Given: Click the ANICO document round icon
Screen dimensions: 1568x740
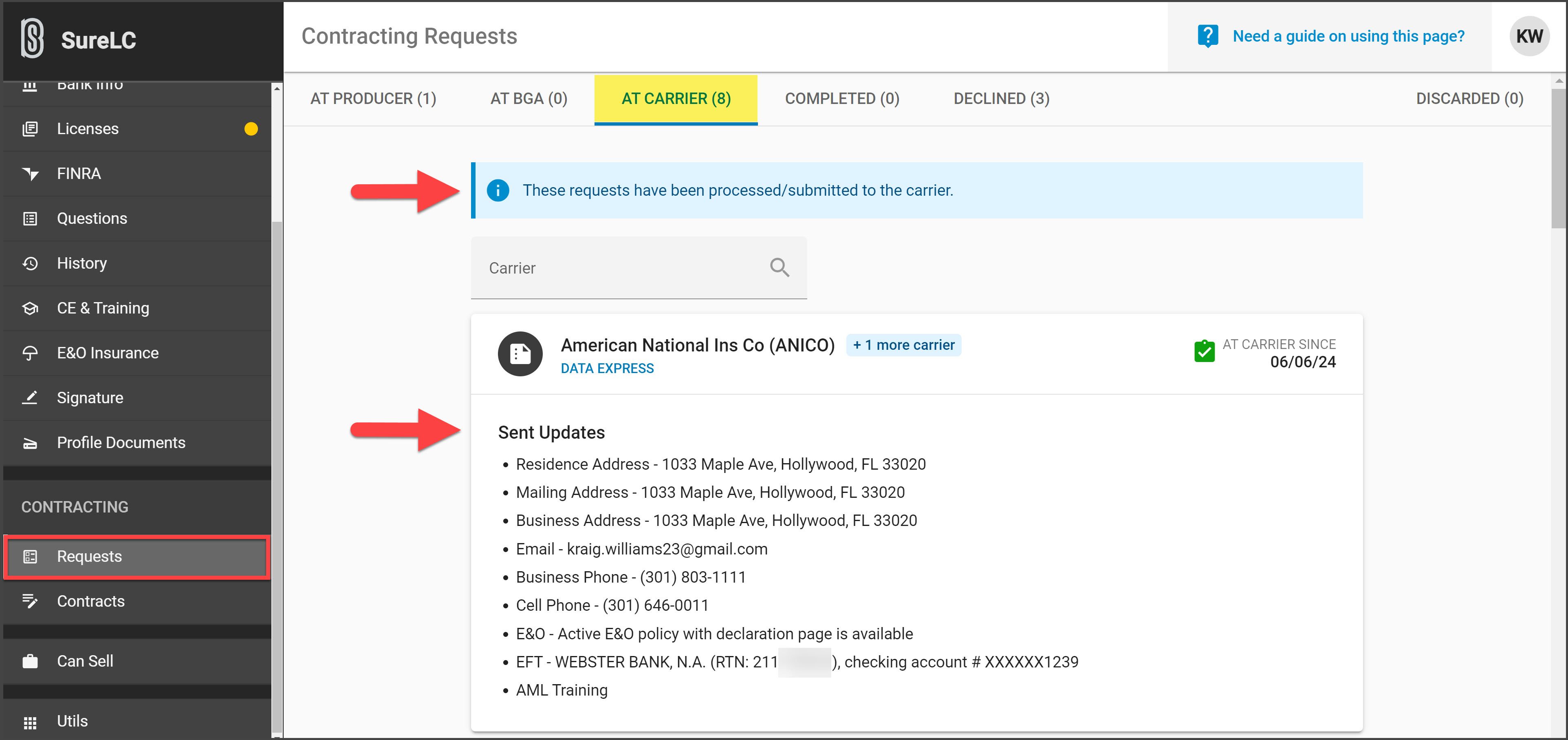Looking at the screenshot, I should [x=520, y=353].
